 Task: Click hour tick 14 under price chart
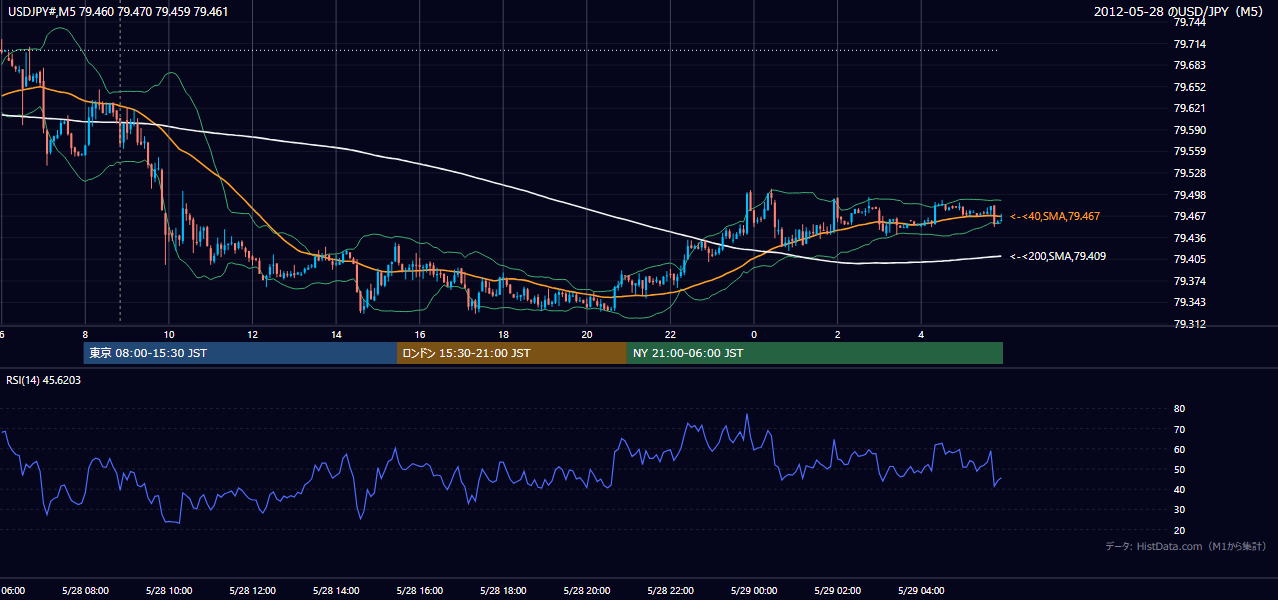[x=335, y=334]
